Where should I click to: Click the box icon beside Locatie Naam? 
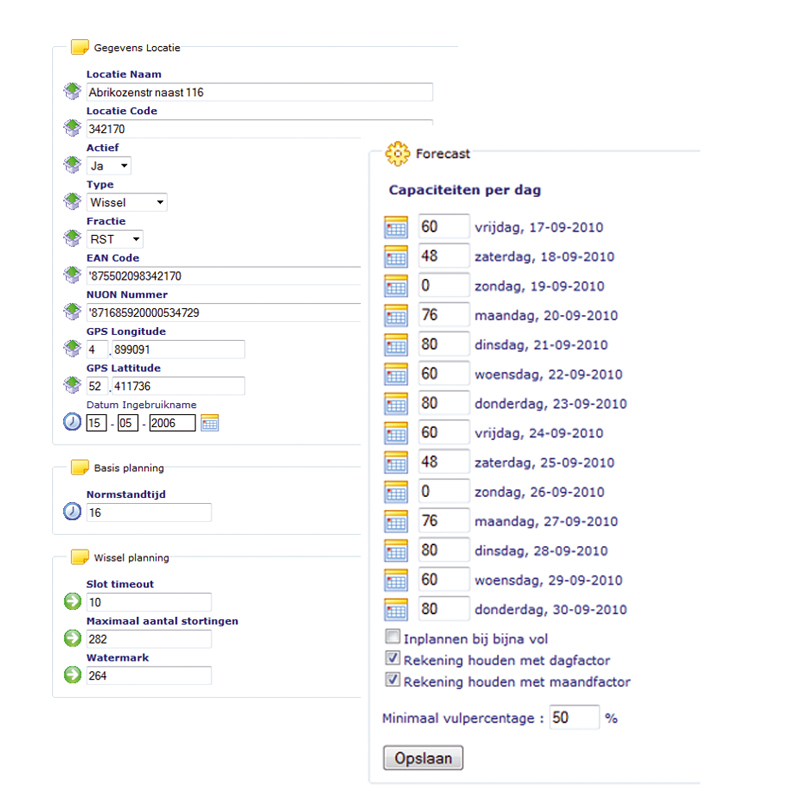click(x=72, y=92)
